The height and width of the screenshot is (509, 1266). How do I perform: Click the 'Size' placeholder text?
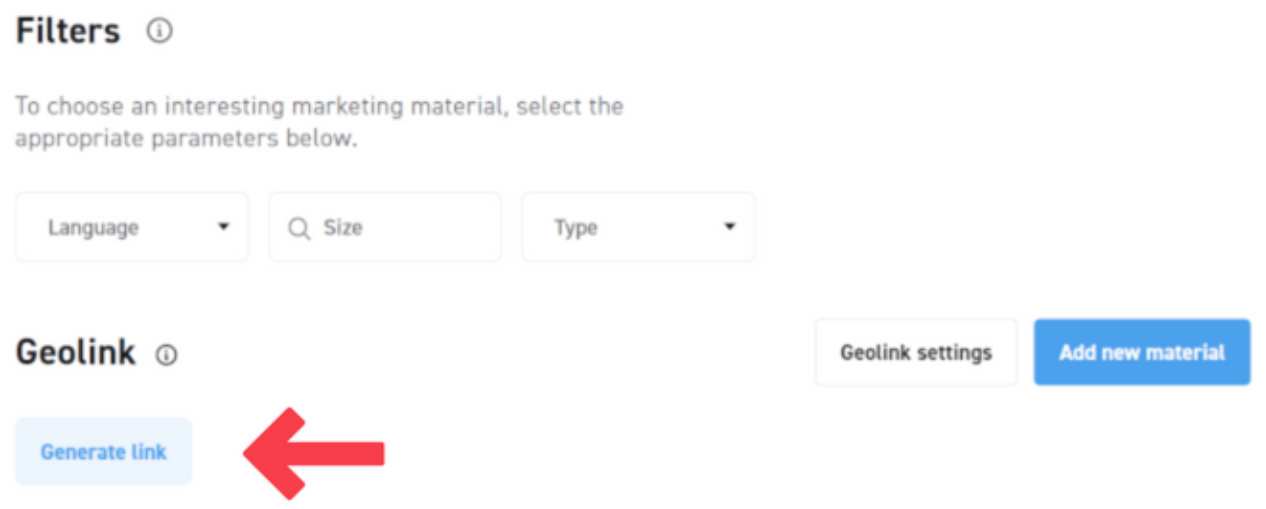343,228
